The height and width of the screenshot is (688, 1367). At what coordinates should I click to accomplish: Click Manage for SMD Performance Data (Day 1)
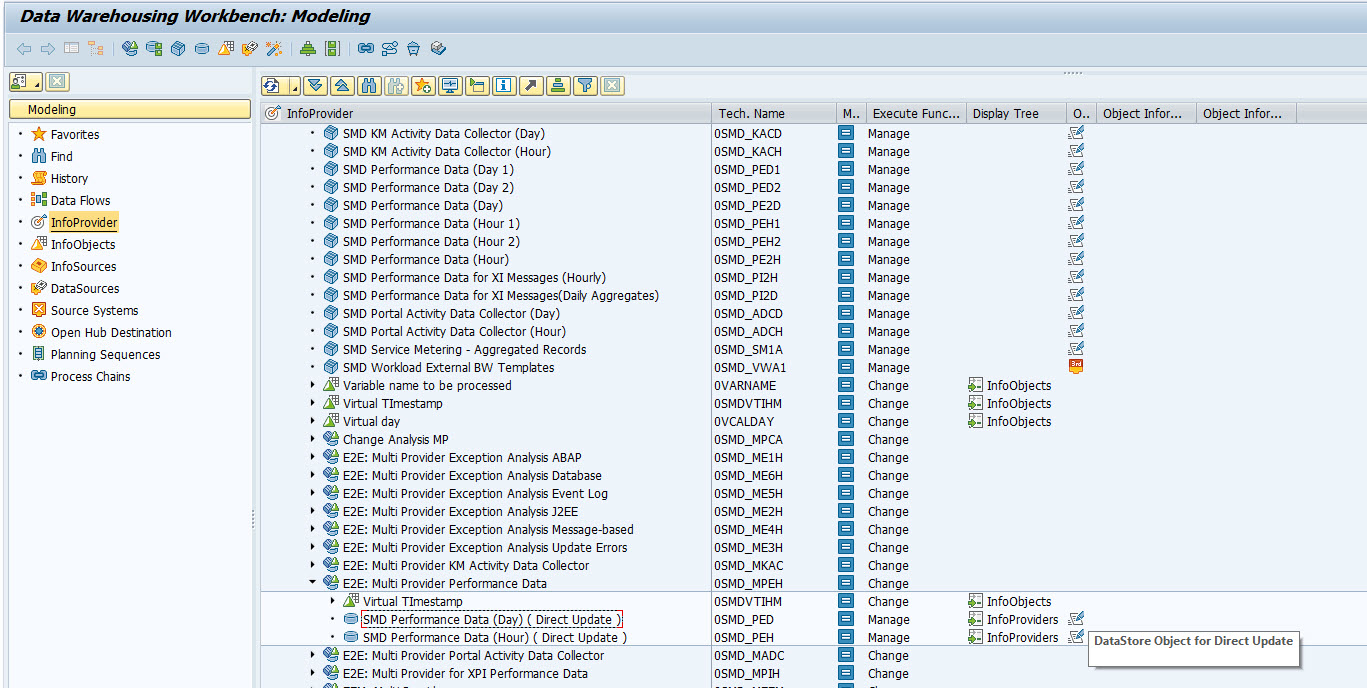pyautogui.click(x=888, y=169)
